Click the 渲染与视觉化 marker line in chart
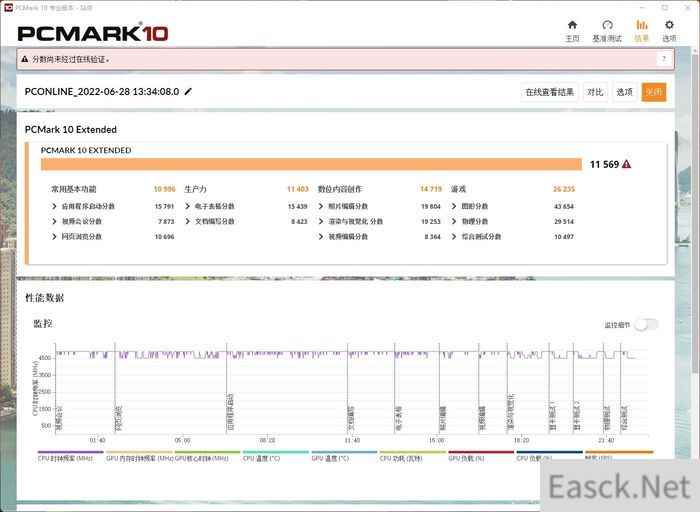Screen dimensions: 700x512 507,388
